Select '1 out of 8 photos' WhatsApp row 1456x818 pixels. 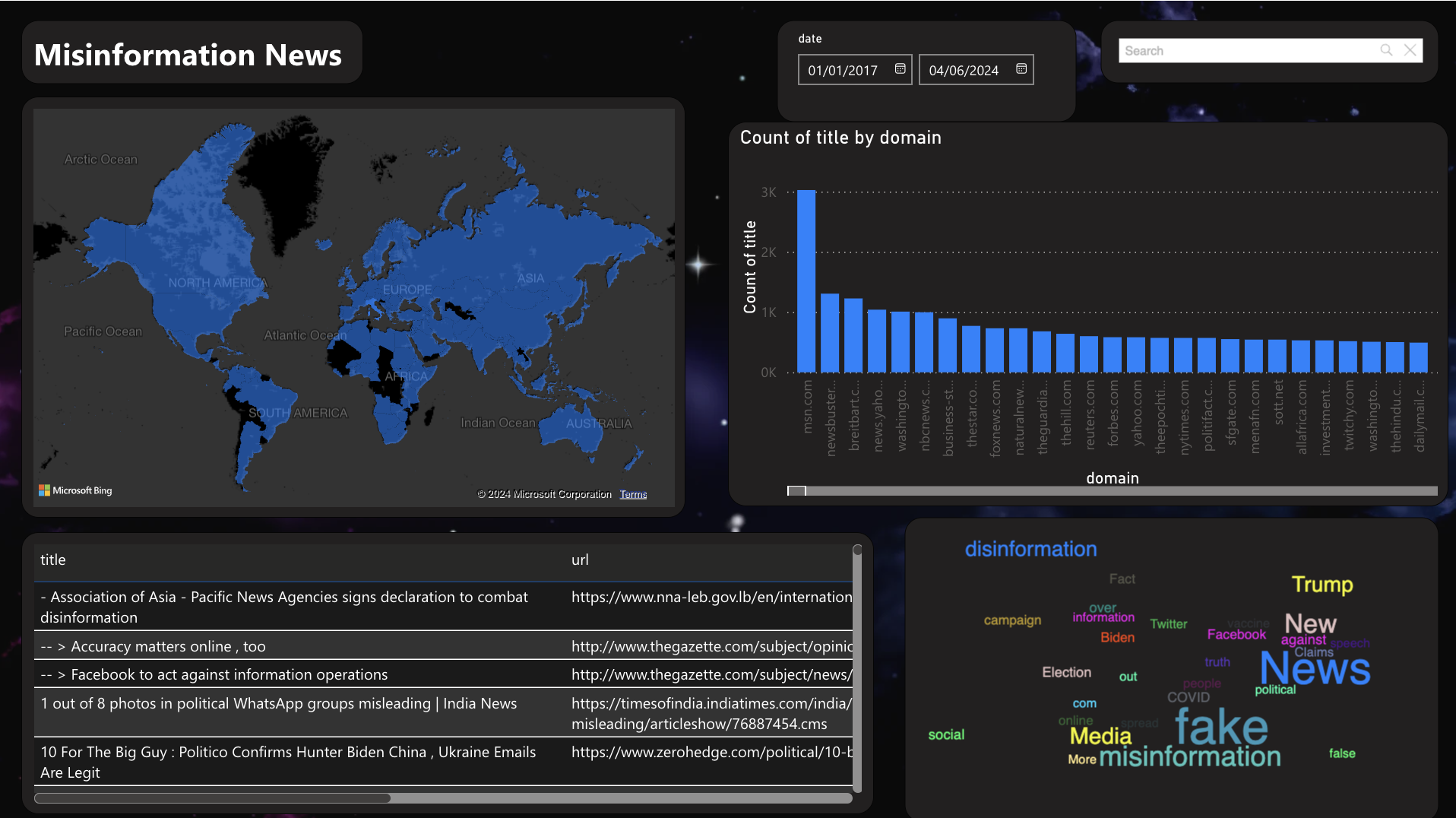(444, 713)
